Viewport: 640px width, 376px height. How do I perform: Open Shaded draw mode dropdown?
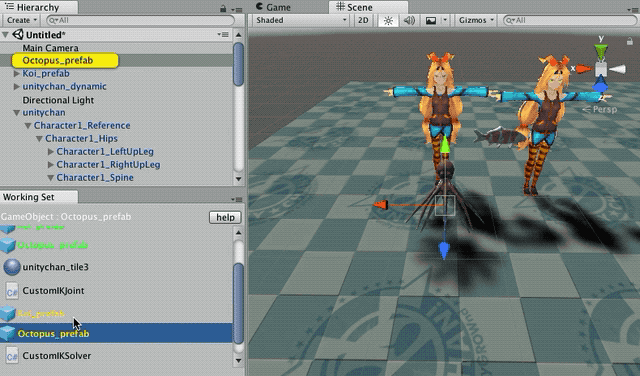(x=301, y=20)
